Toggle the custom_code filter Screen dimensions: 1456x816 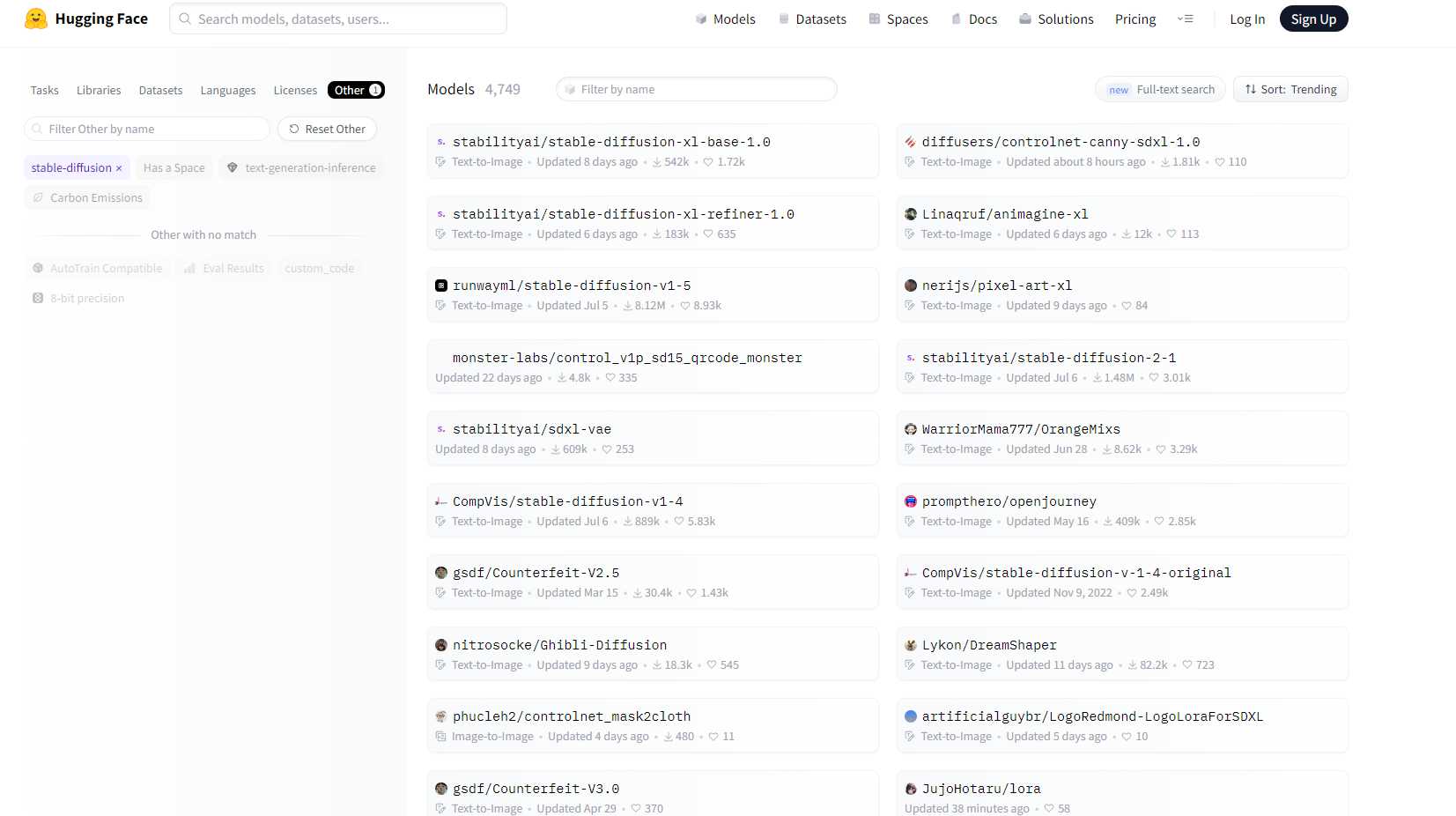pyautogui.click(x=320, y=268)
